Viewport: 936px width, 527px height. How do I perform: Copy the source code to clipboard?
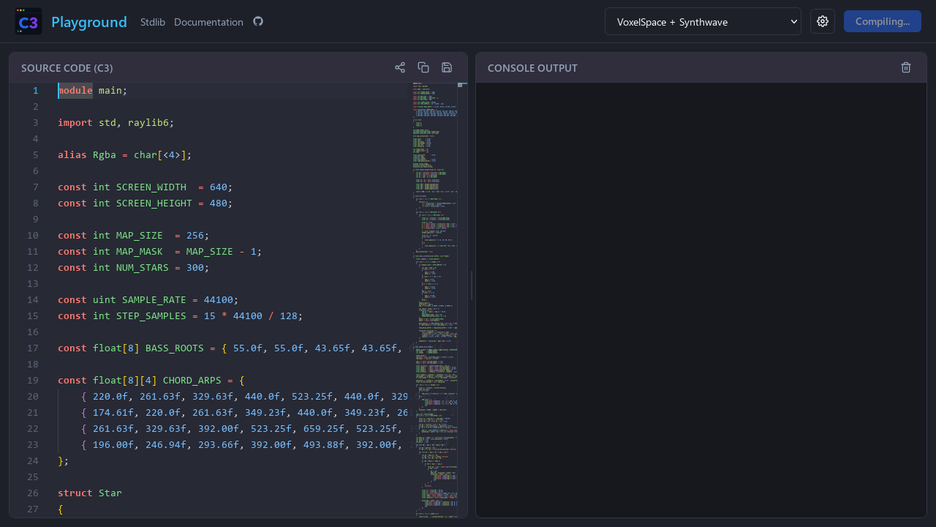click(x=423, y=67)
